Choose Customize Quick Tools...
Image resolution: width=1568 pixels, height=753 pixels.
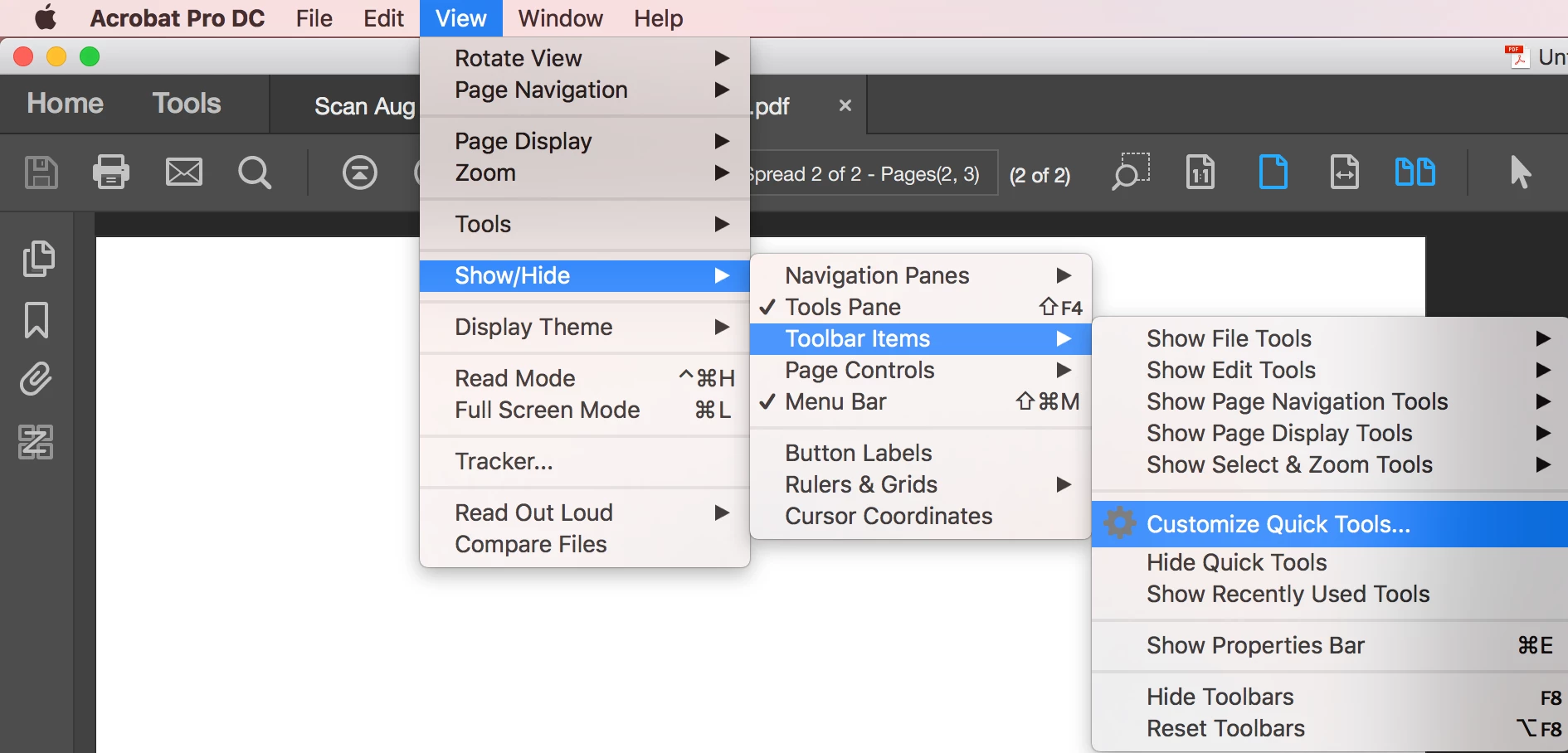coord(1330,524)
